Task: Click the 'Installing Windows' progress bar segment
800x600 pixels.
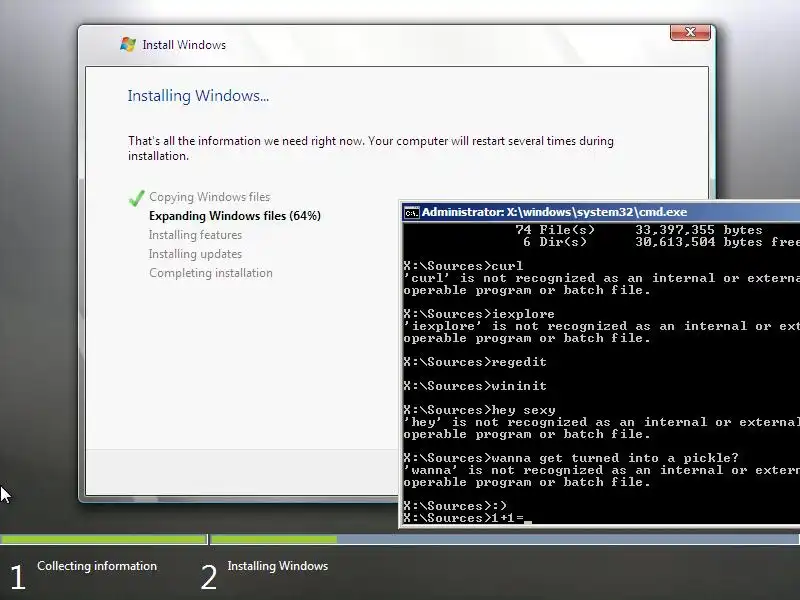Action: point(506,539)
